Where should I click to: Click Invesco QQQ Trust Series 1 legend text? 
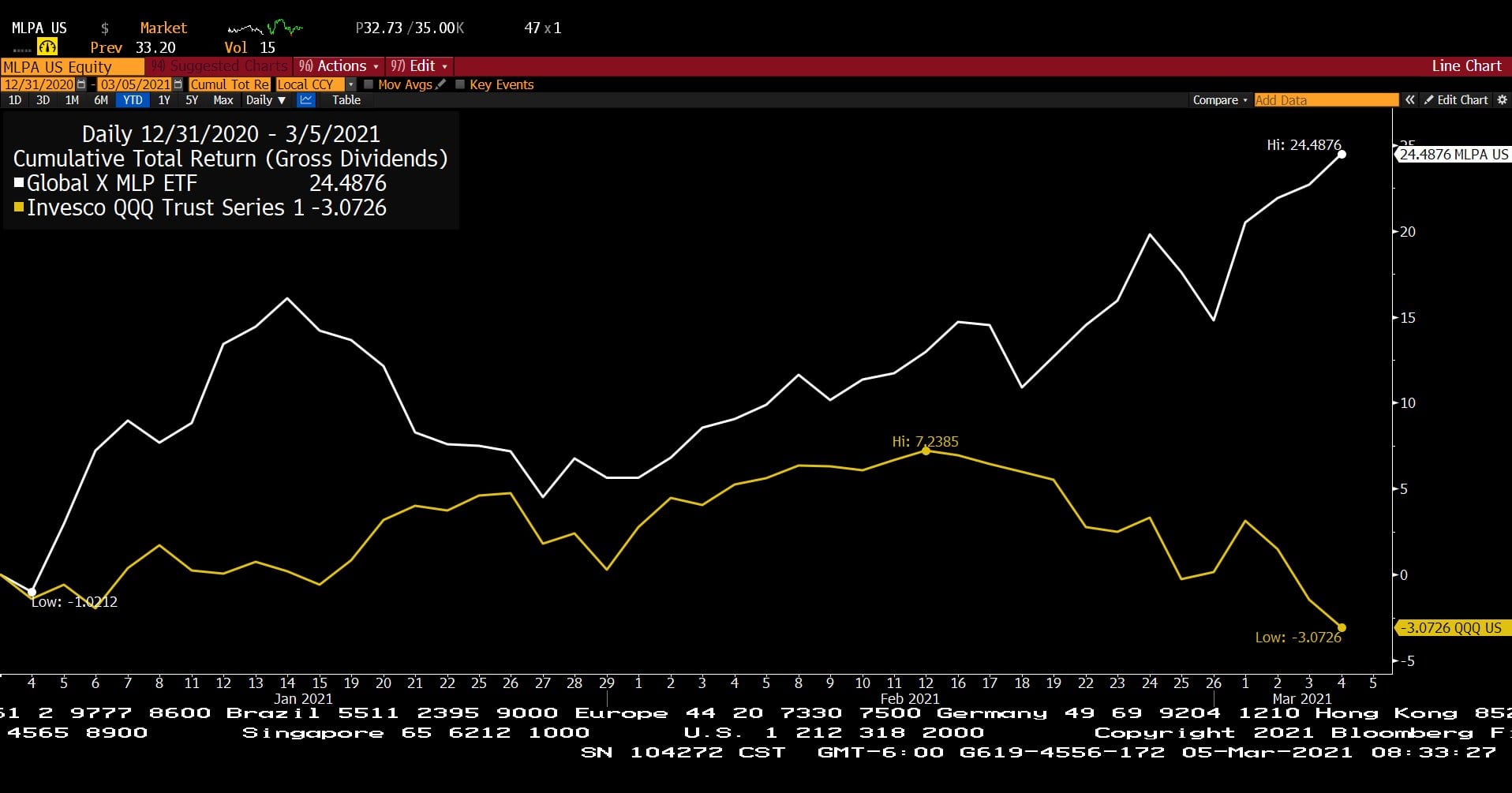(x=166, y=208)
